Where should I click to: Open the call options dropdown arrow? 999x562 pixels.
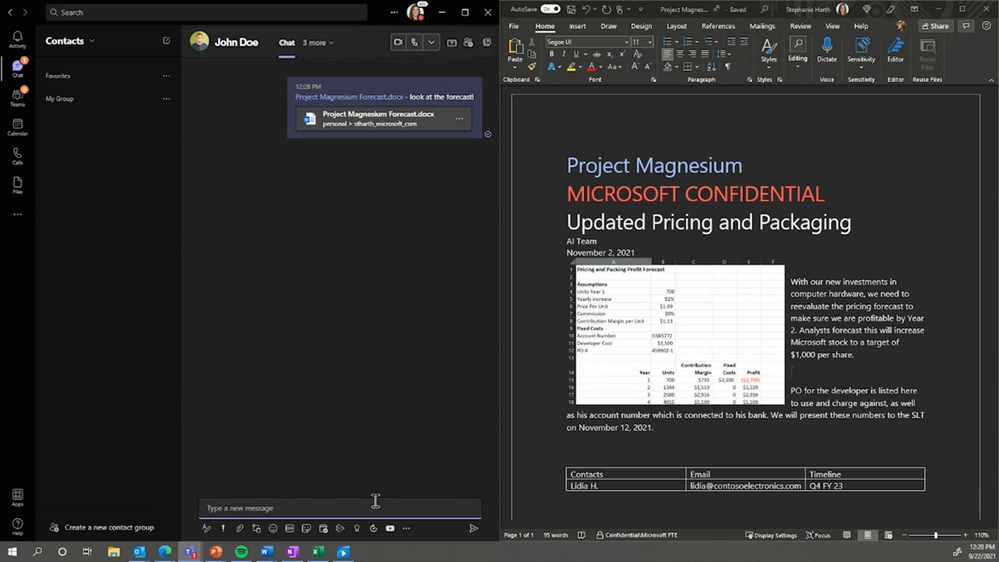pos(431,42)
